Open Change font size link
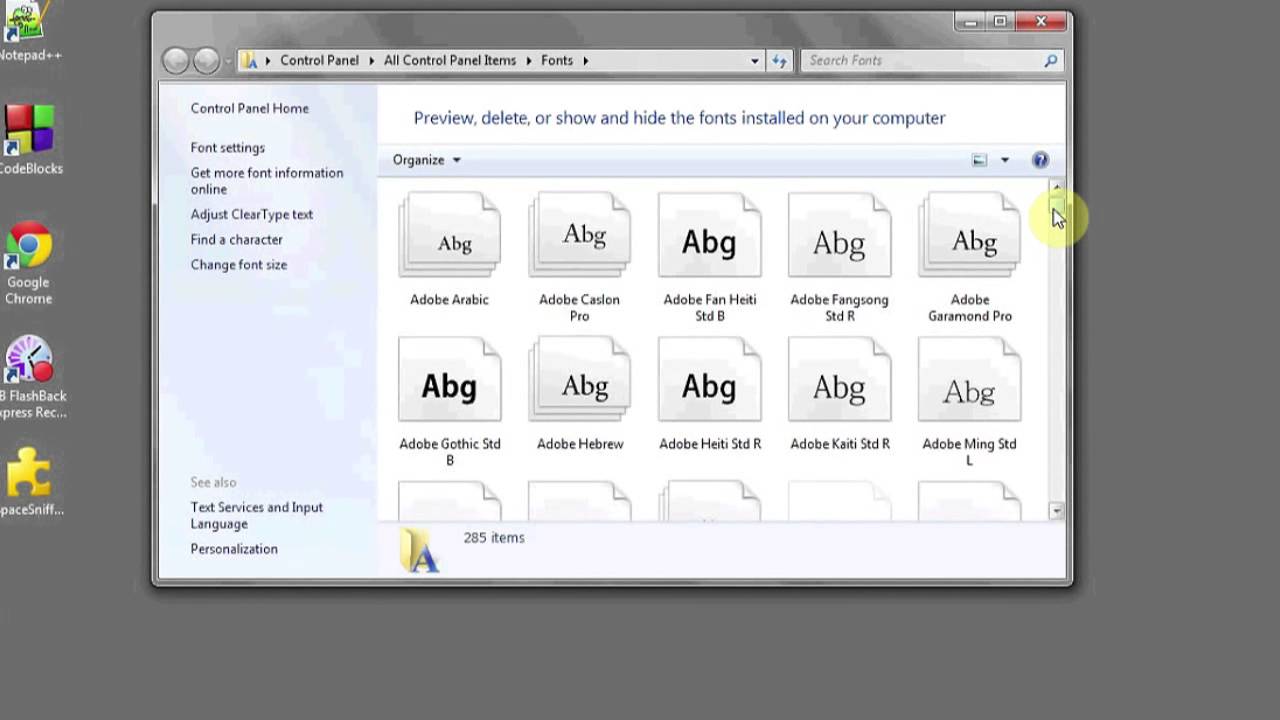This screenshot has height=720, width=1280. point(239,265)
